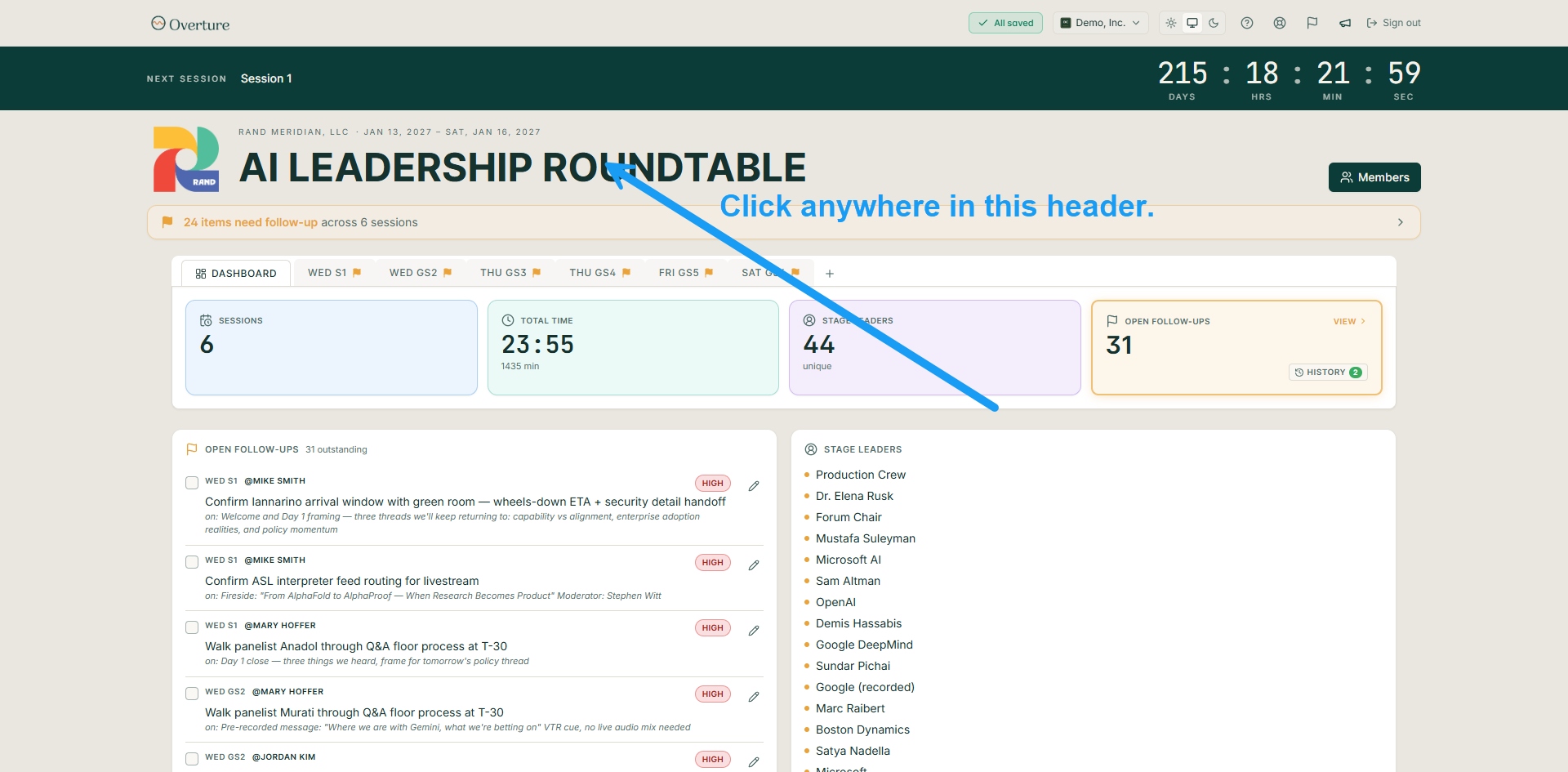Edit the Murati Q&A floor process follow-up
The image size is (1568, 772).
click(x=754, y=697)
